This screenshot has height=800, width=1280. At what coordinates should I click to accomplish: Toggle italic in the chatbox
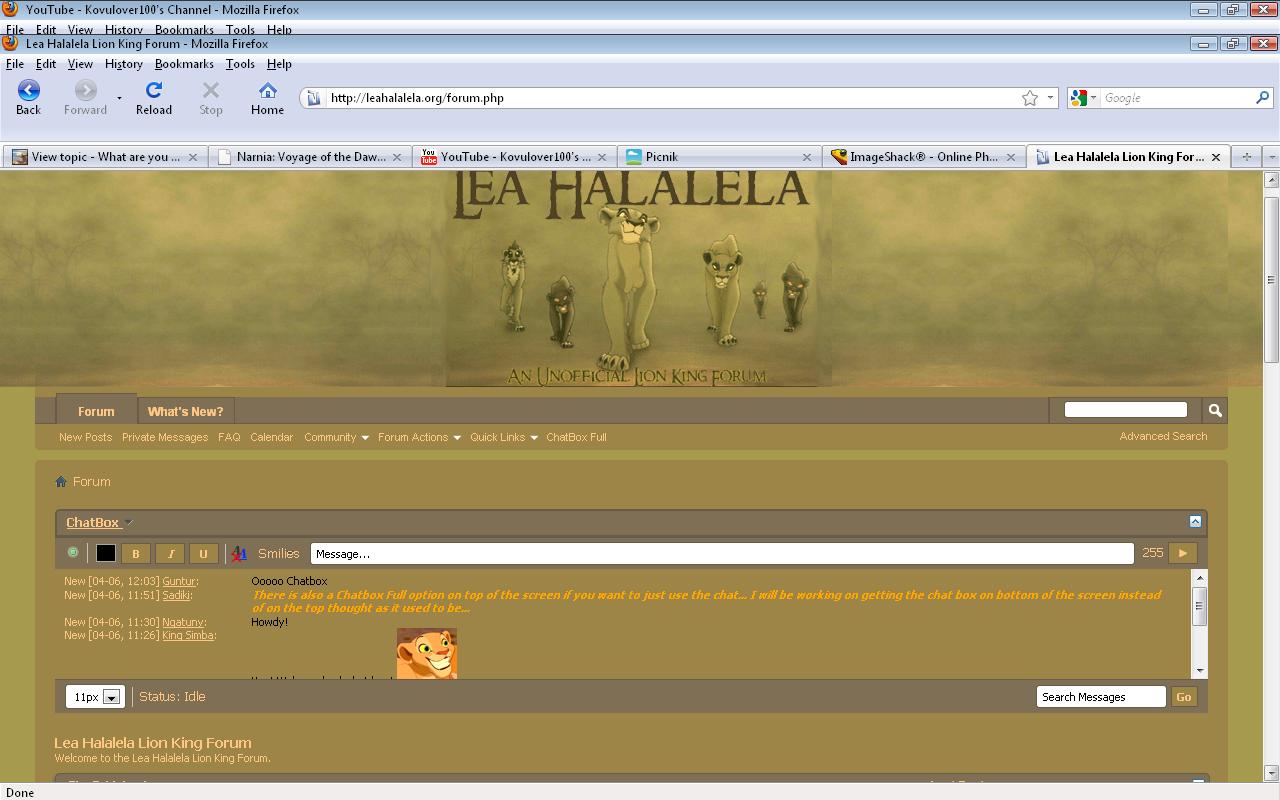click(170, 553)
